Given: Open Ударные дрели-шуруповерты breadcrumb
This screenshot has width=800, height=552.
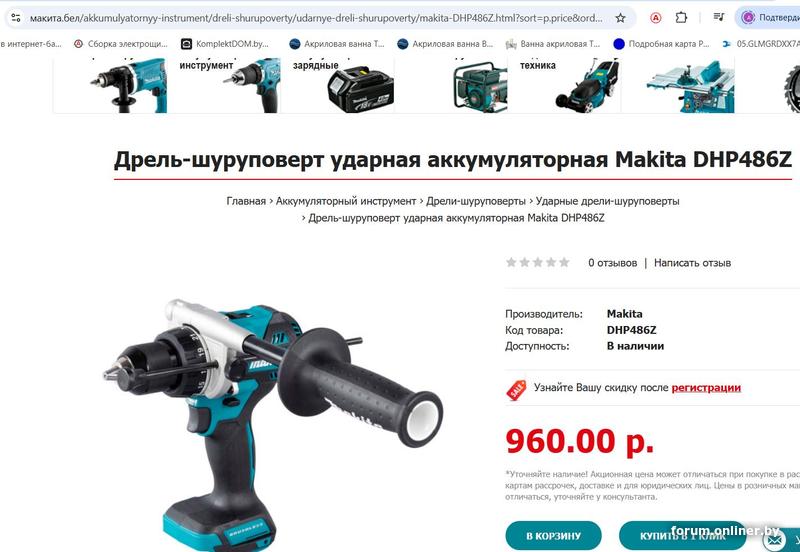Looking at the screenshot, I should coord(608,201).
